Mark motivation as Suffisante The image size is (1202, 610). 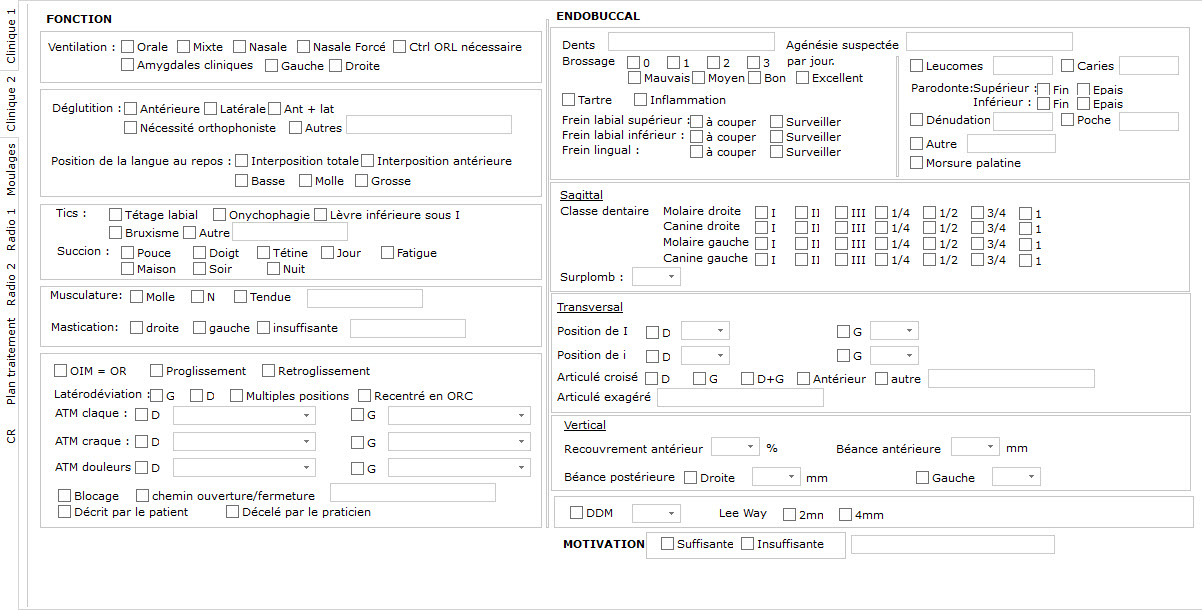pyautogui.click(x=667, y=544)
